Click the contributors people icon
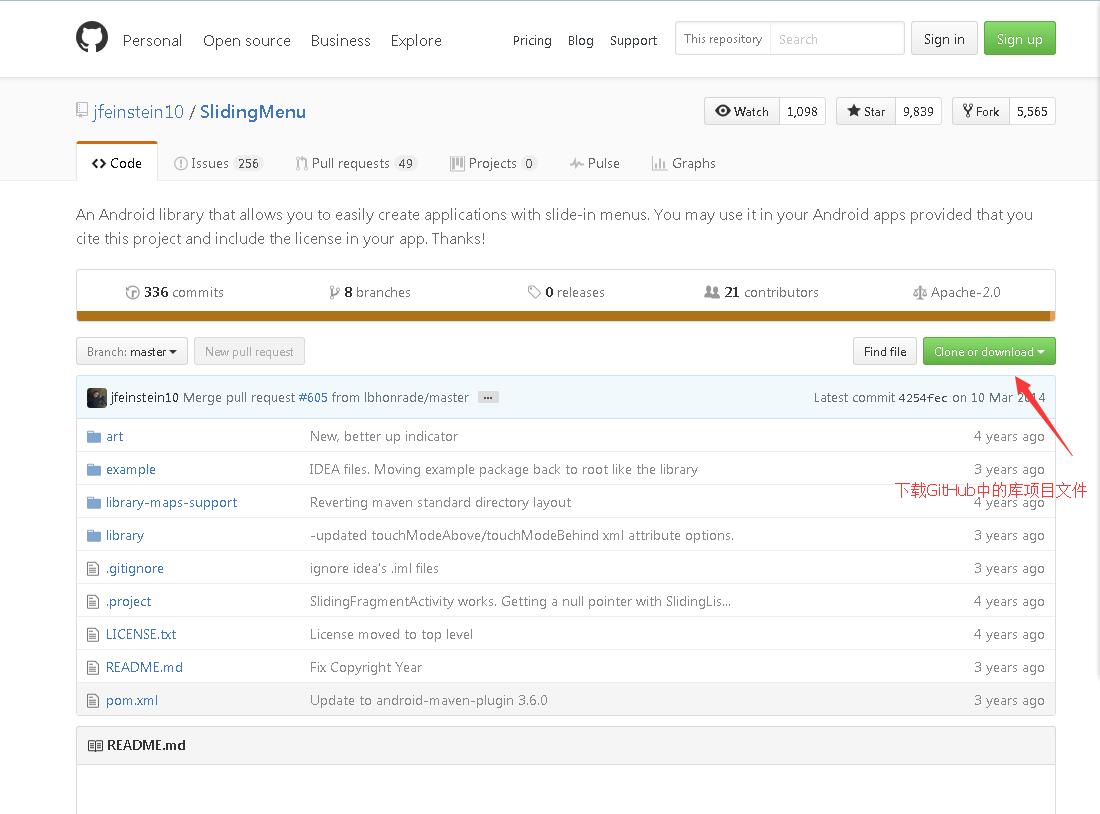 tap(712, 292)
